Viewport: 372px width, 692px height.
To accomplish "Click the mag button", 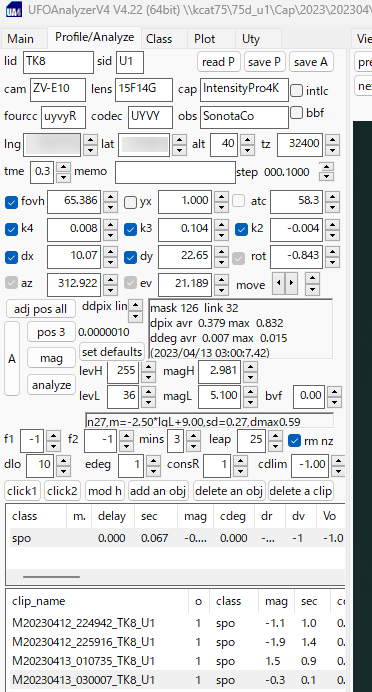I will tap(51, 358).
